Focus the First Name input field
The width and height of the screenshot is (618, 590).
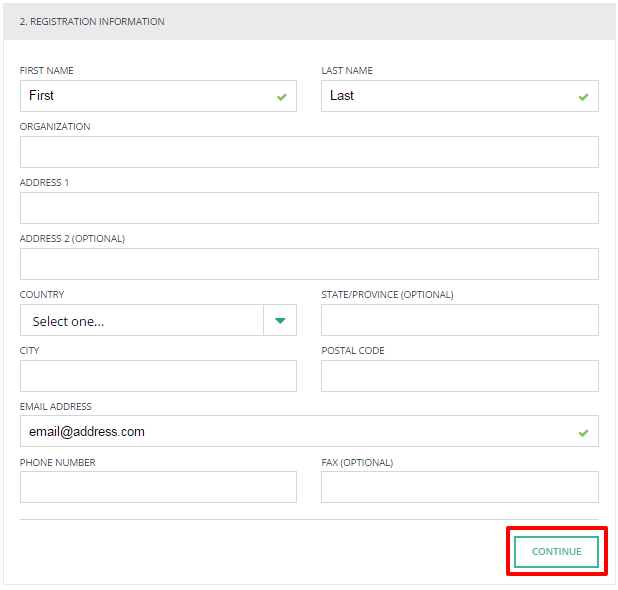[158, 96]
